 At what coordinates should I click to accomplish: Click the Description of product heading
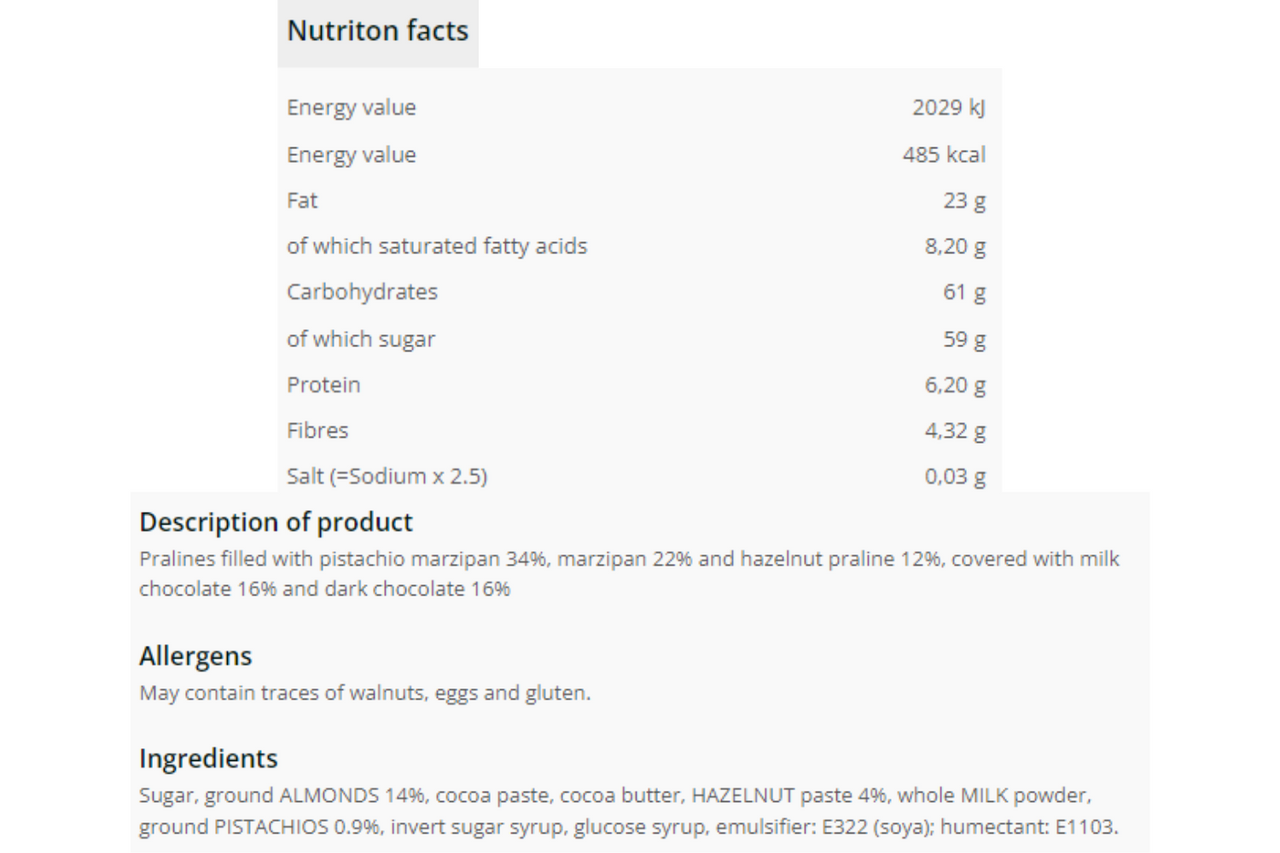coord(276,522)
